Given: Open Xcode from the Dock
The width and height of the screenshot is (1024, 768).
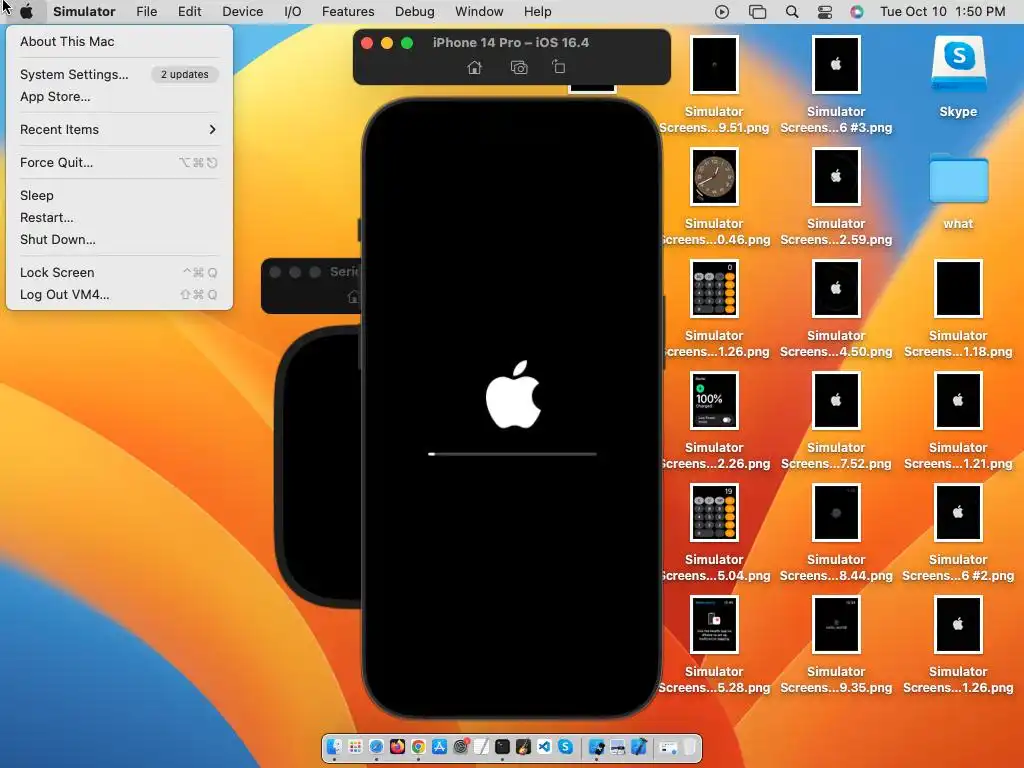Looking at the screenshot, I should pos(638,746).
